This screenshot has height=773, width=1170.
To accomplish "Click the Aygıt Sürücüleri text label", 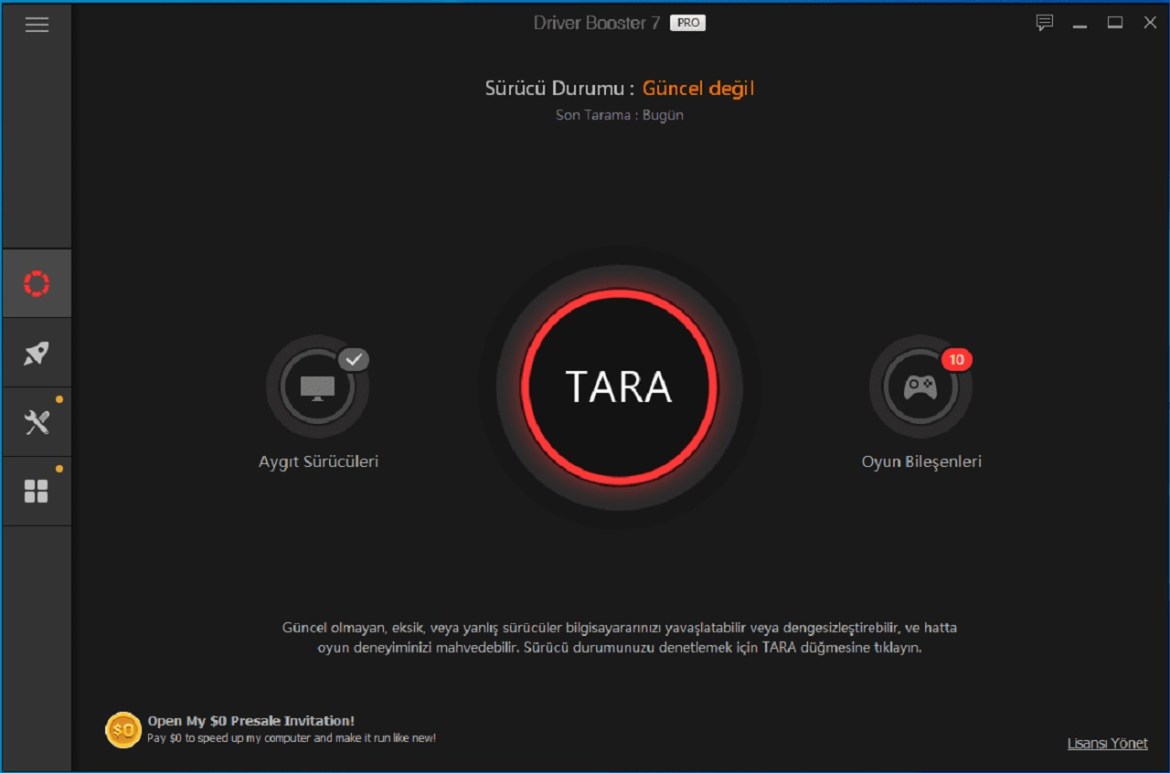I will 318,462.
